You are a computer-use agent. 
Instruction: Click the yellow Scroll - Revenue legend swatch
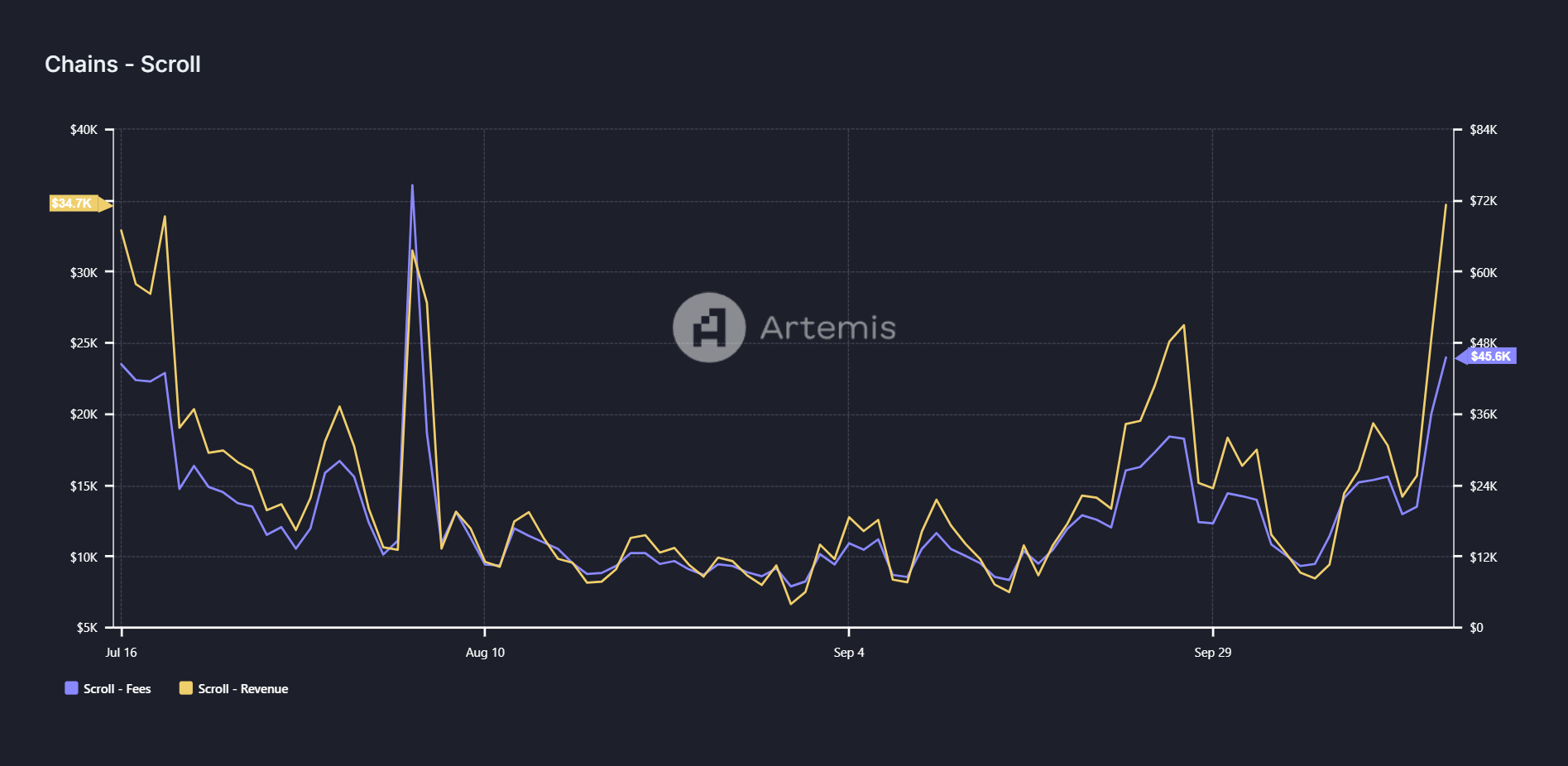[x=186, y=688]
